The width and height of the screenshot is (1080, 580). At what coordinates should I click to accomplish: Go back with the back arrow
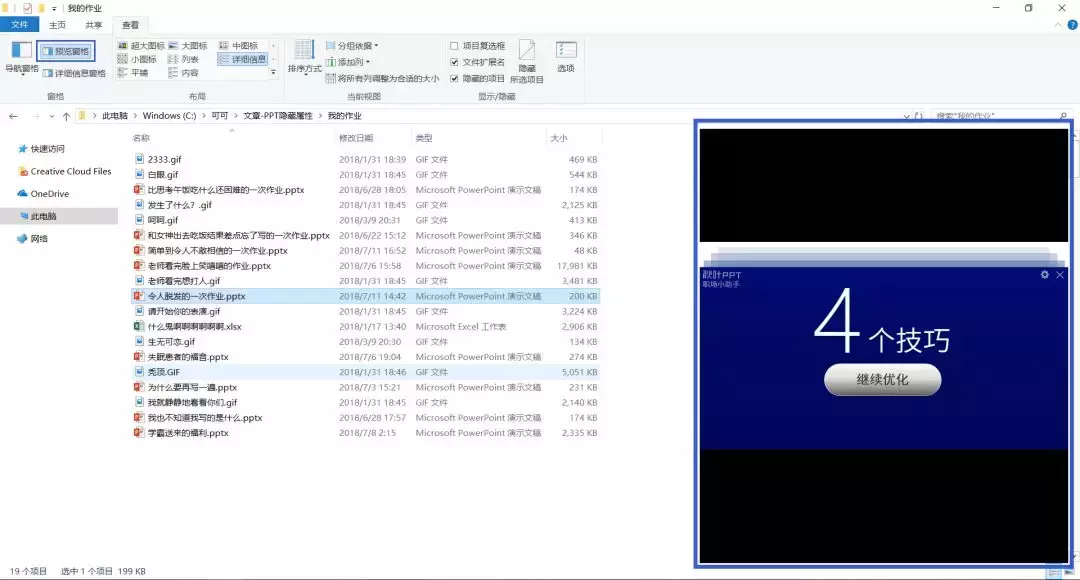click(13, 116)
